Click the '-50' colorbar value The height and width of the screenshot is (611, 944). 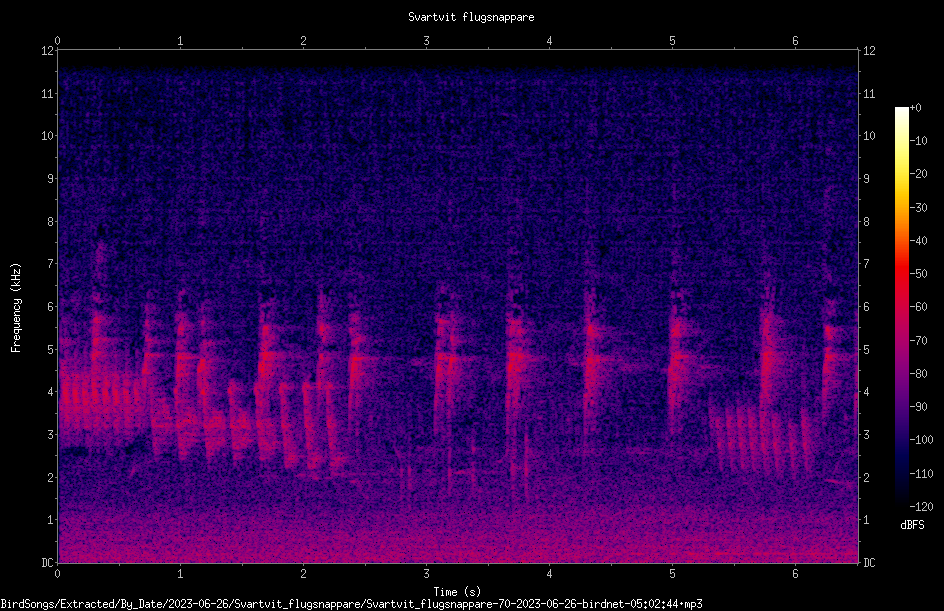pos(918,274)
